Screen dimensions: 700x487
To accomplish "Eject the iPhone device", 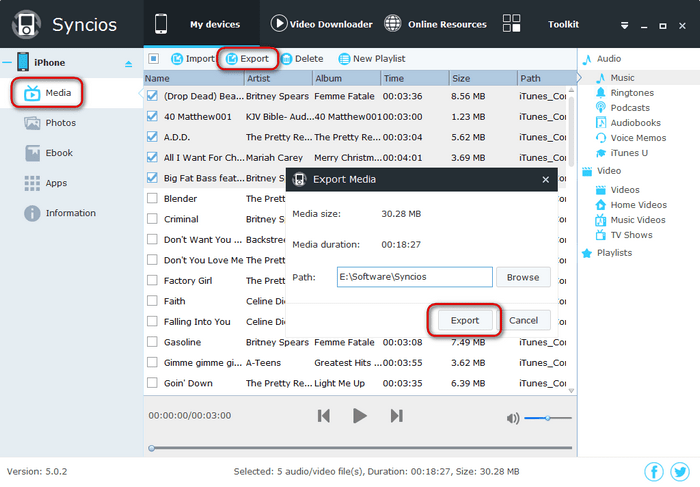I will click(x=129, y=64).
